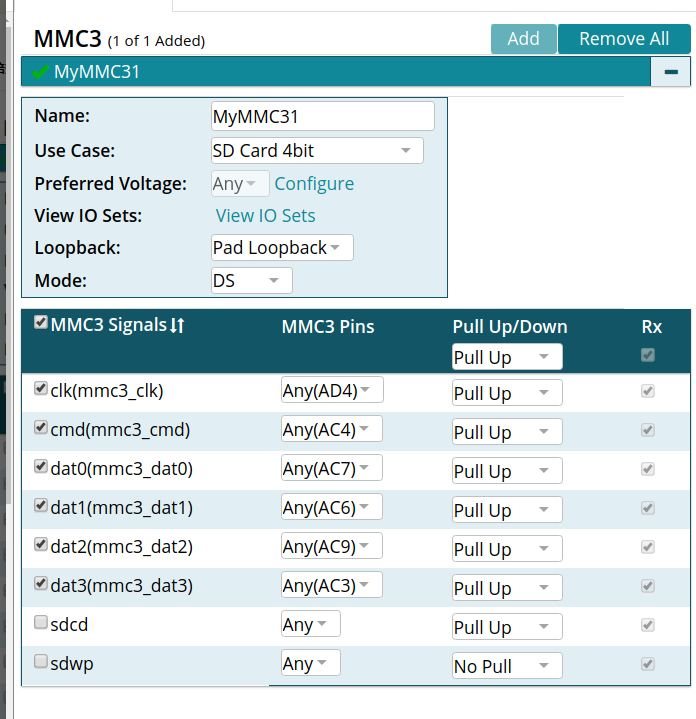The height and width of the screenshot is (719, 696).
Task: Click the Remove All button
Action: click(x=624, y=39)
